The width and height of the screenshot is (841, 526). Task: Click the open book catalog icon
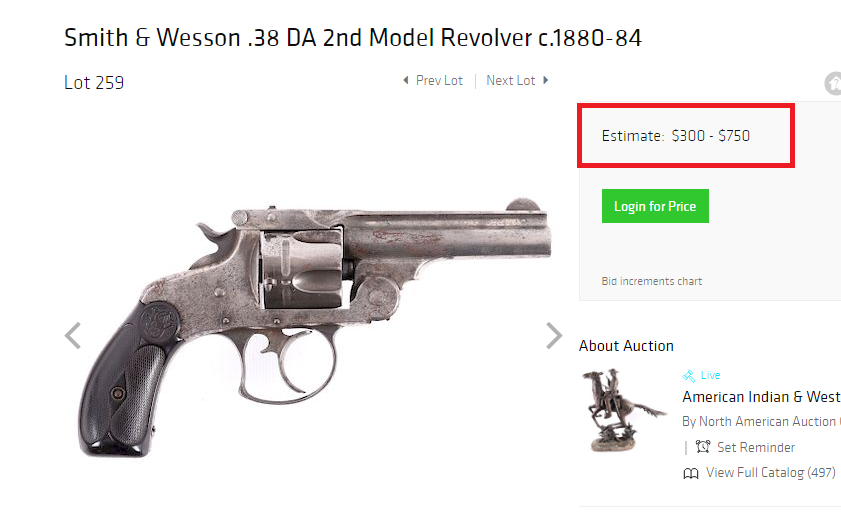[x=691, y=473]
